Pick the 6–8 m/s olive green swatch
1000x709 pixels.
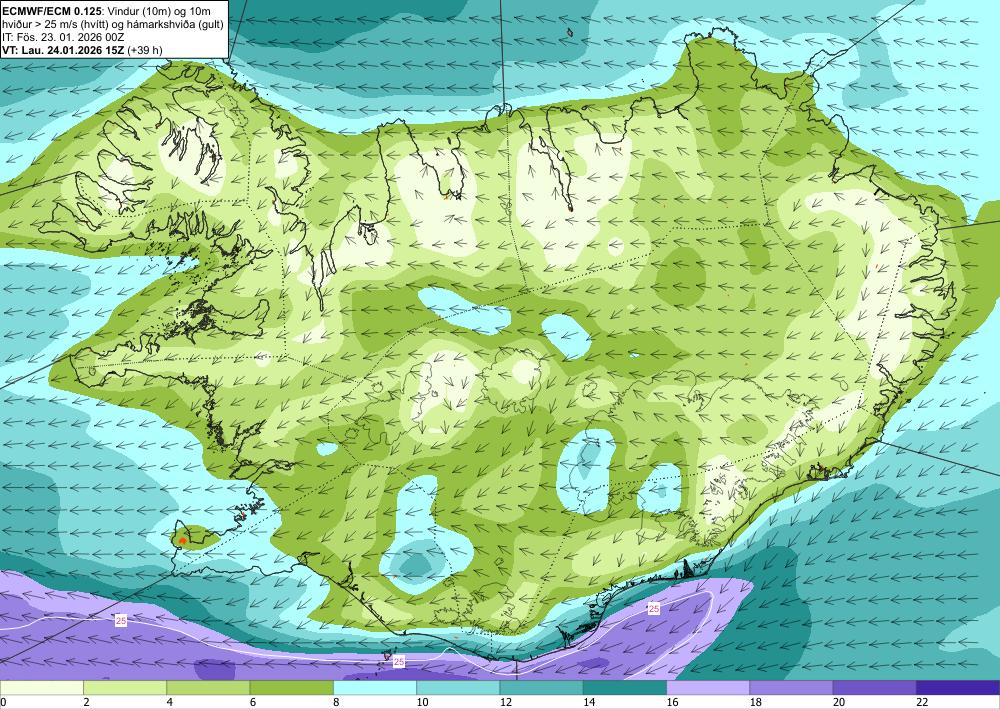pyautogui.click(x=291, y=687)
